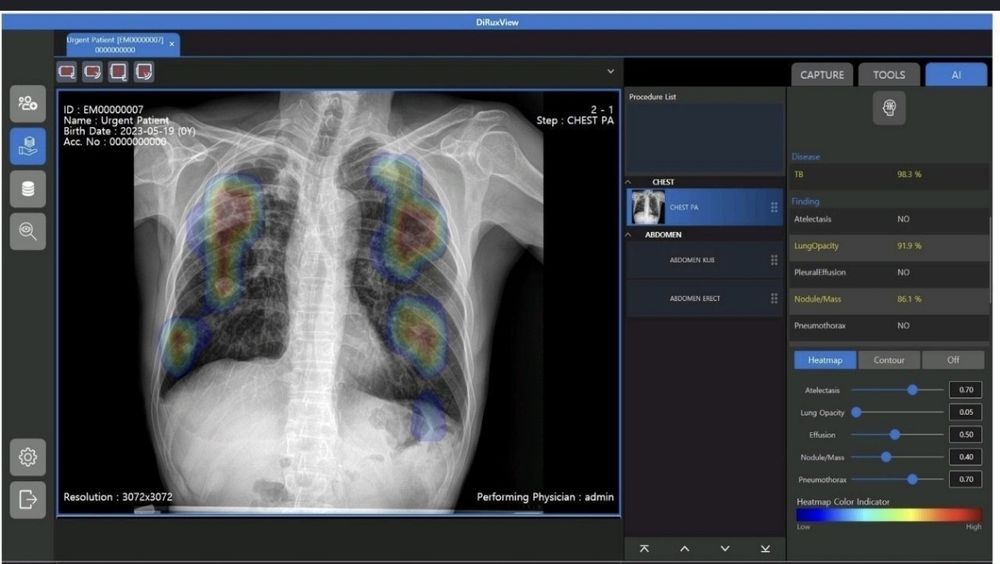
Task: Select the ABDOMEN ERECT procedure
Action: tap(704, 299)
